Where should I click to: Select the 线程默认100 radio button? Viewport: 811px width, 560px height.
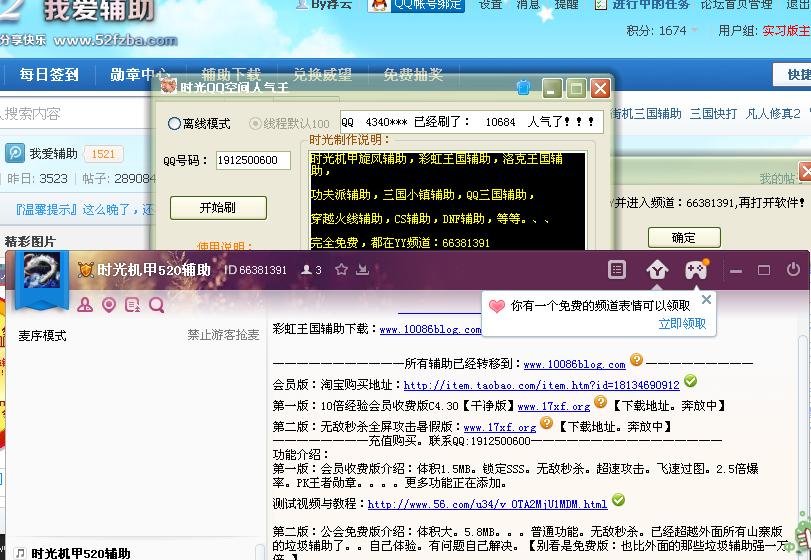coord(255,124)
